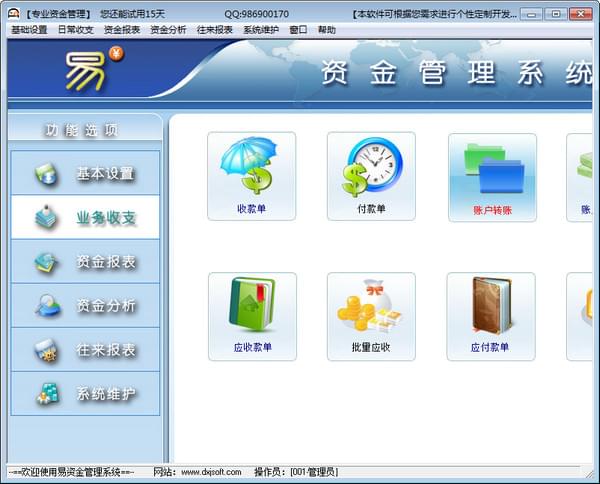Open the 日常收支 menu
This screenshot has width=600, height=484.
[x=75, y=30]
